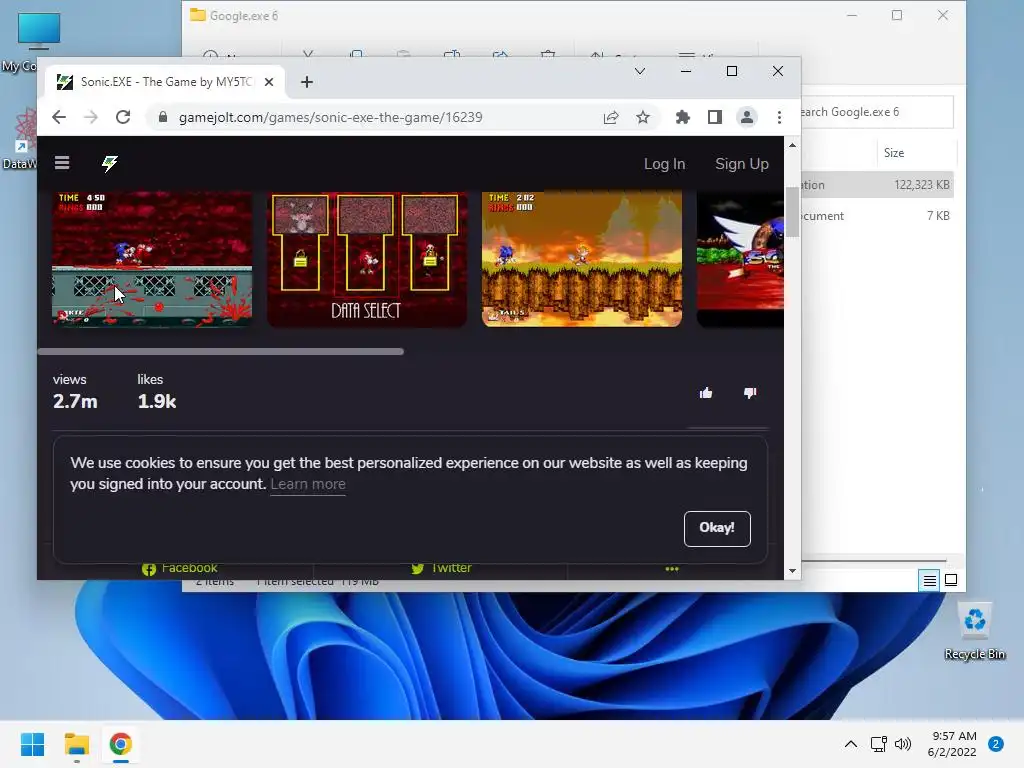View site information lock icon
The image size is (1024, 768).
pyautogui.click(x=163, y=117)
